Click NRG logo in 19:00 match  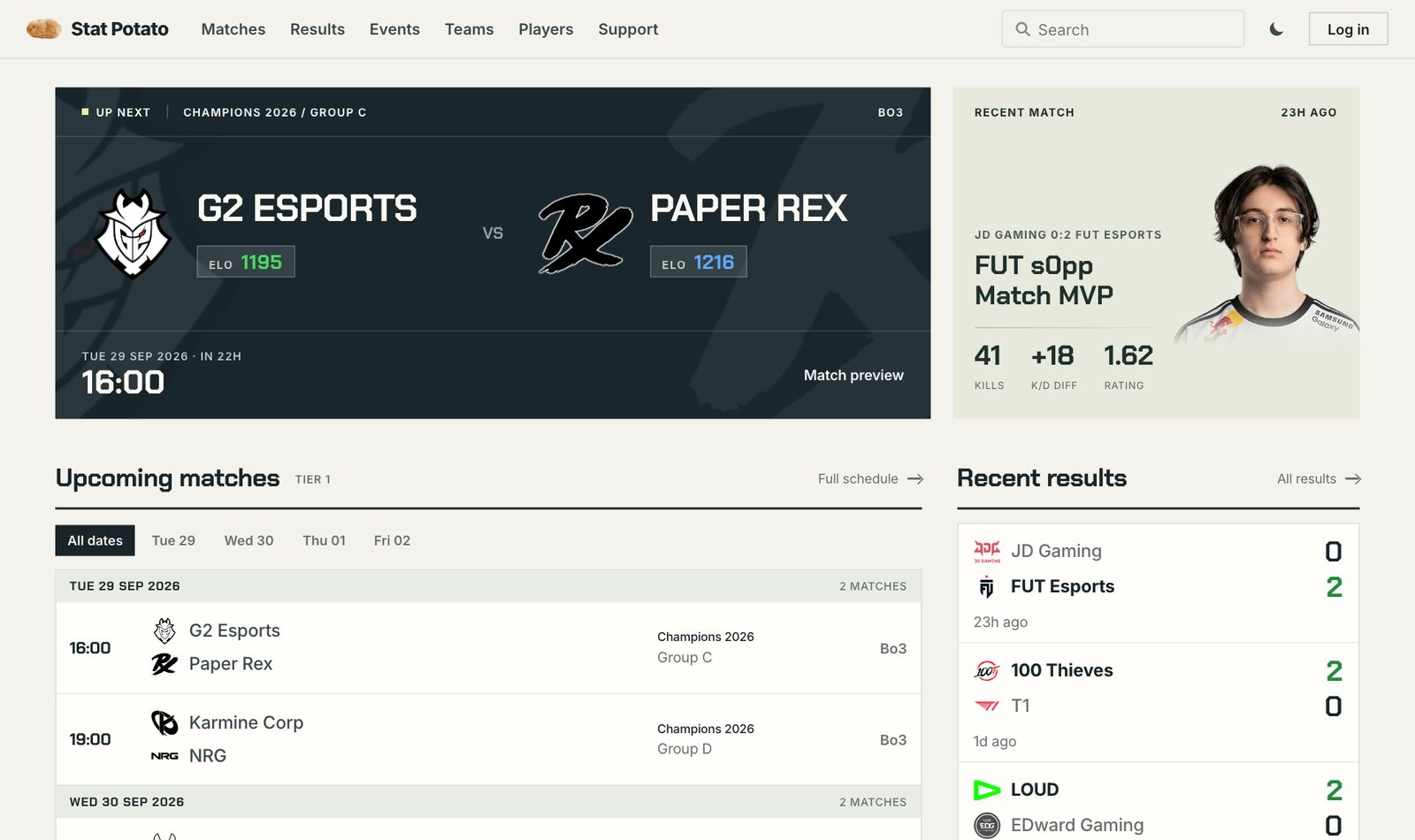coord(164,756)
